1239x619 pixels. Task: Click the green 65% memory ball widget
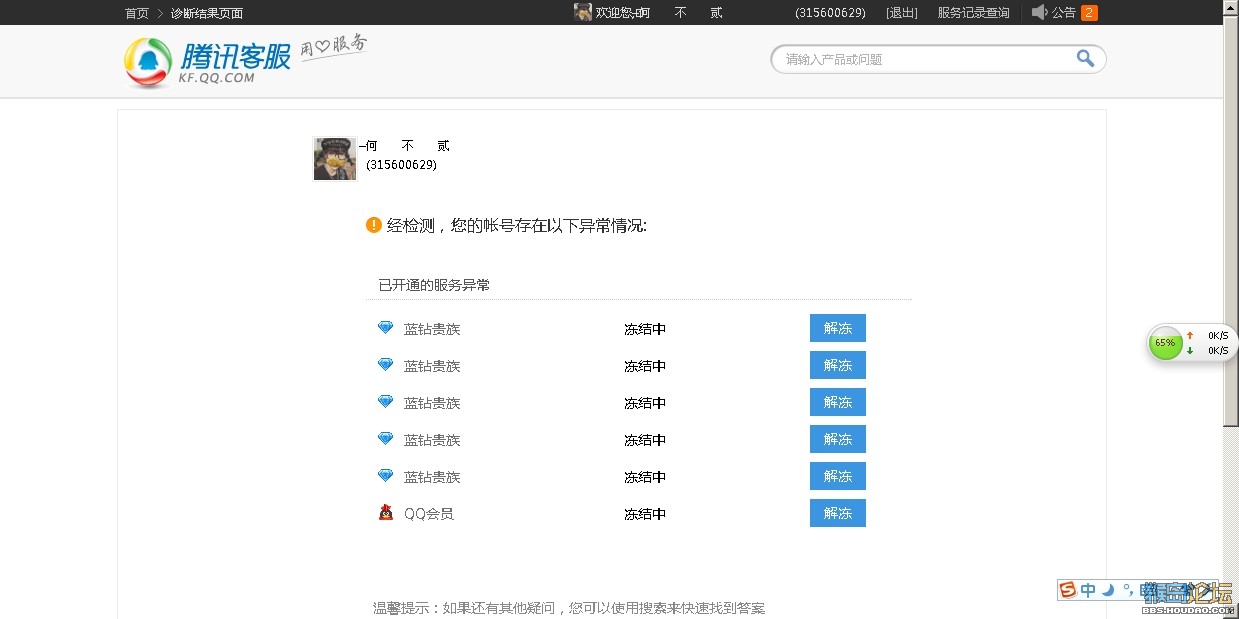(1165, 343)
